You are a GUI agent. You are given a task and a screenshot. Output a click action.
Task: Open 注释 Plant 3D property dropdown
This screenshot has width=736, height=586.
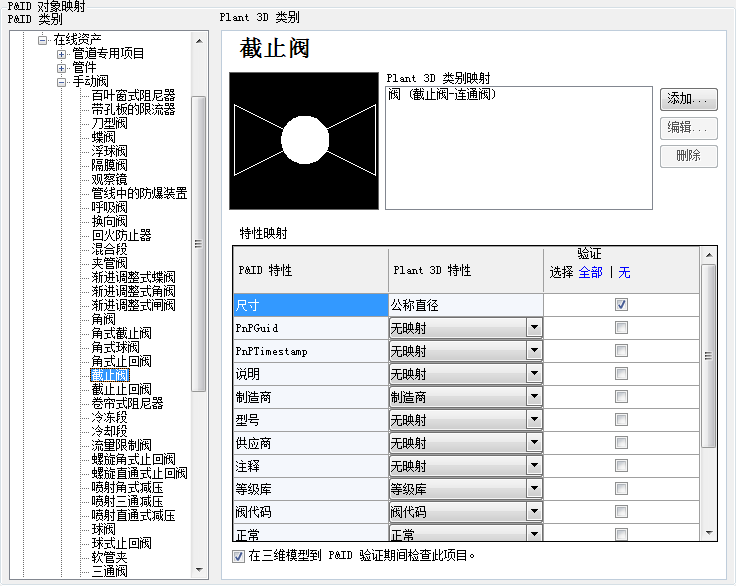coord(534,465)
